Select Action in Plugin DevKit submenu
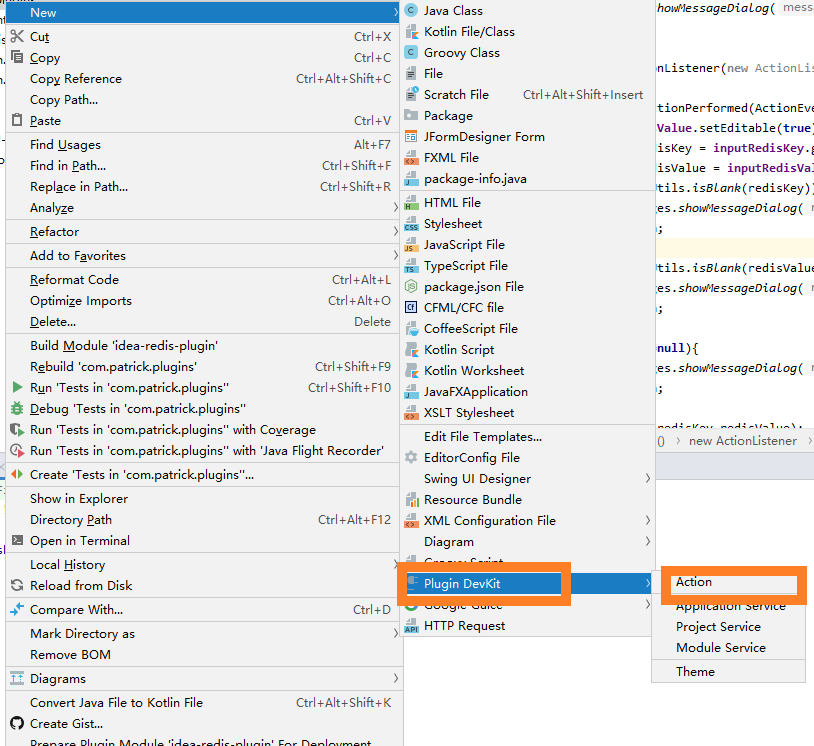The height and width of the screenshot is (746, 814). click(x=728, y=582)
